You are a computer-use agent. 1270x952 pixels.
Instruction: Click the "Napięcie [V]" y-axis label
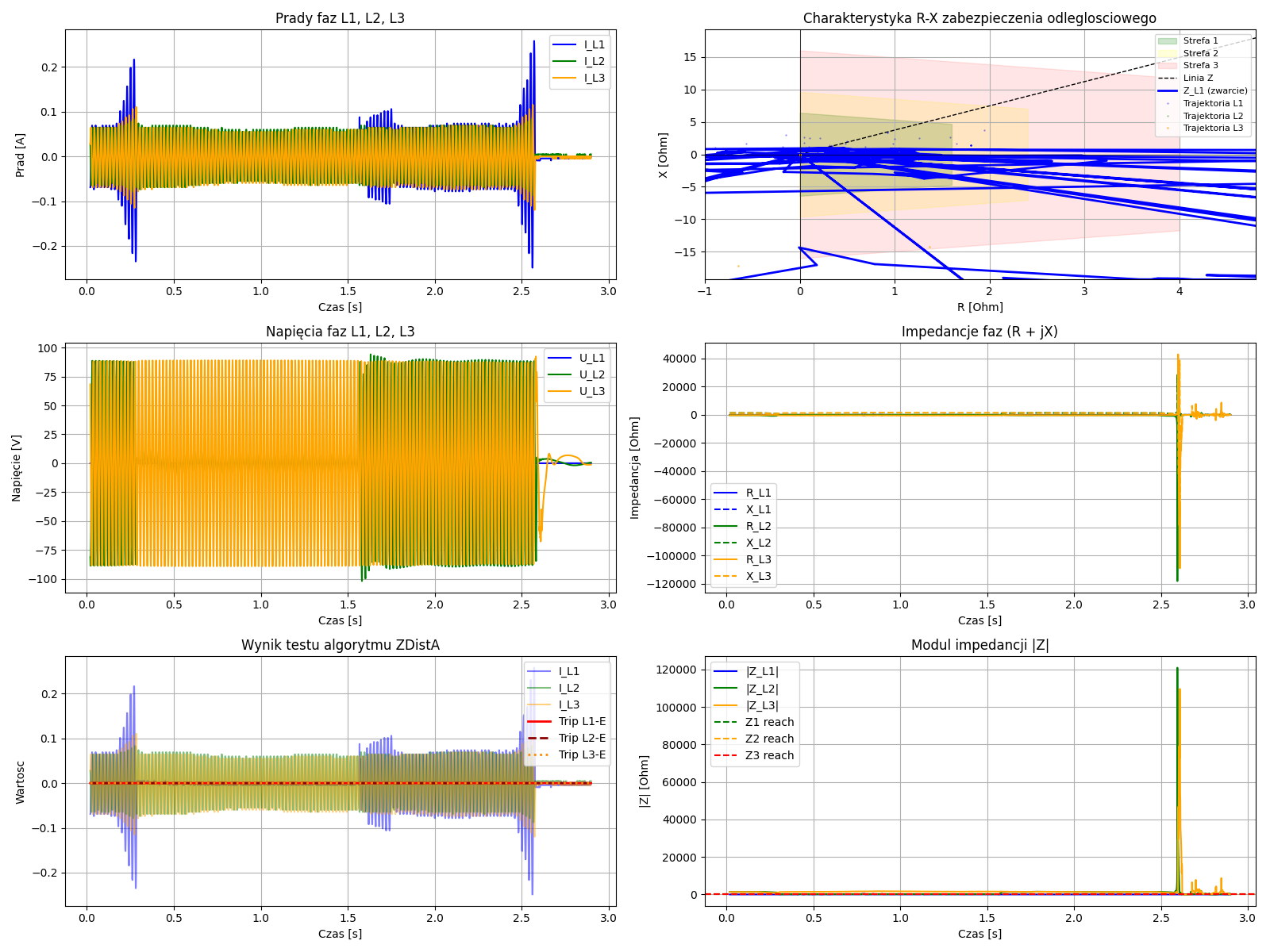17,467
